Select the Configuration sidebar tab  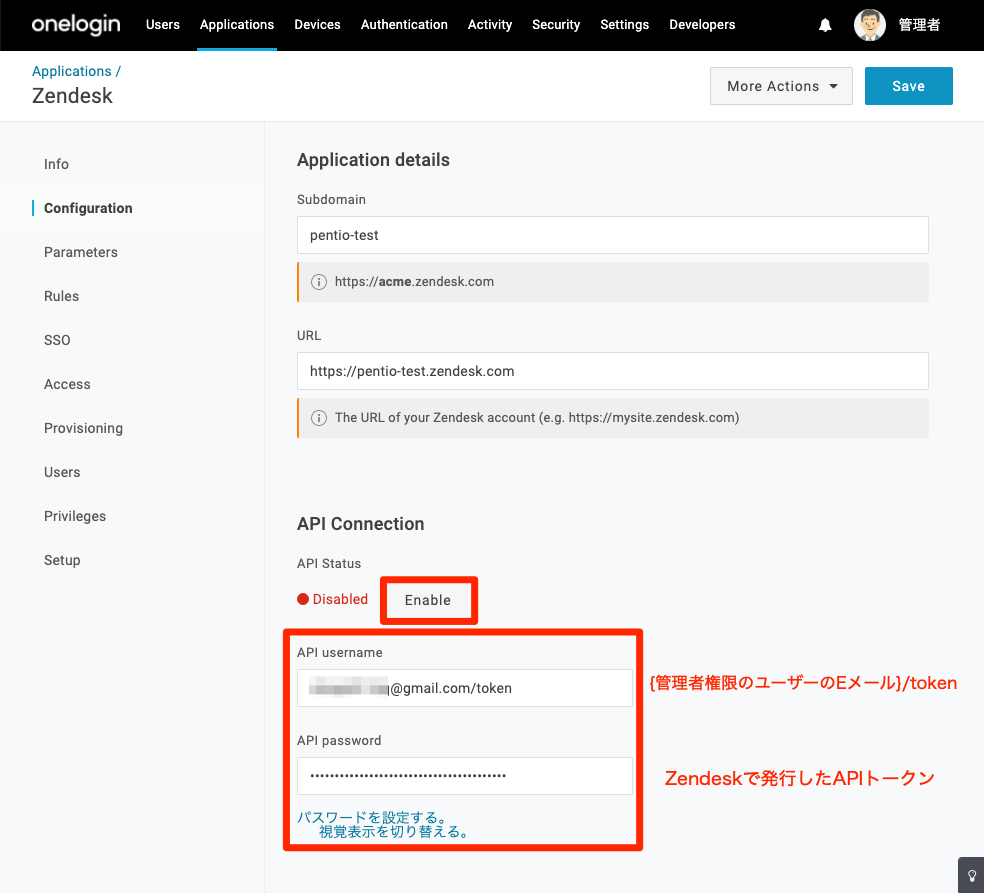tap(88, 208)
